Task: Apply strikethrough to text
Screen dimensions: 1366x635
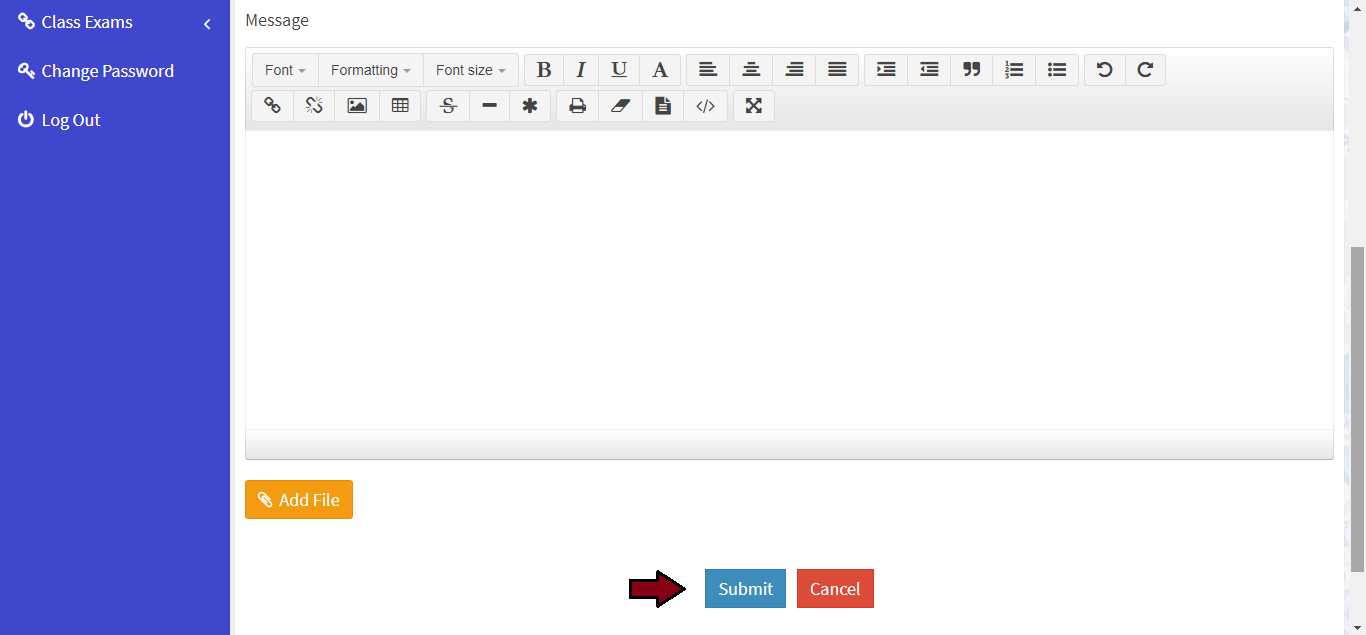Action: point(448,106)
